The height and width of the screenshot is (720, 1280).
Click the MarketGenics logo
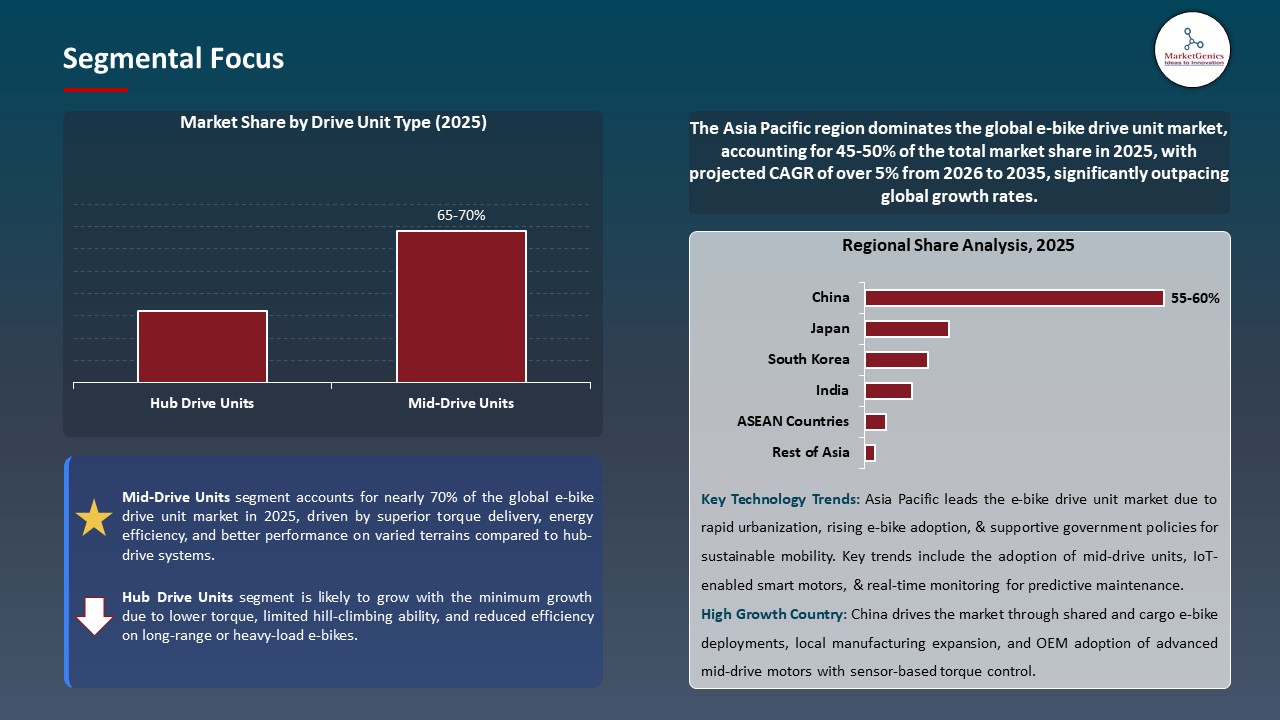point(1192,49)
